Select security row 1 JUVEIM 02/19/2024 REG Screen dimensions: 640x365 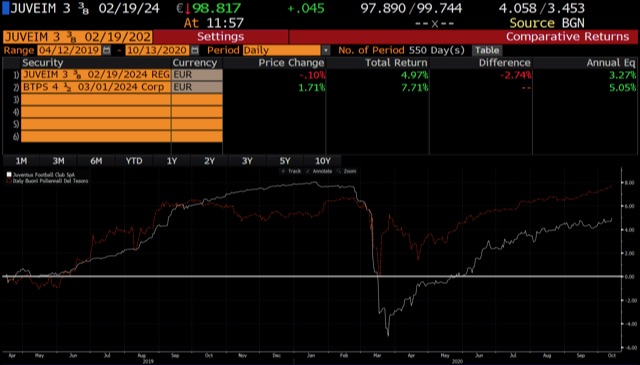click(x=96, y=75)
